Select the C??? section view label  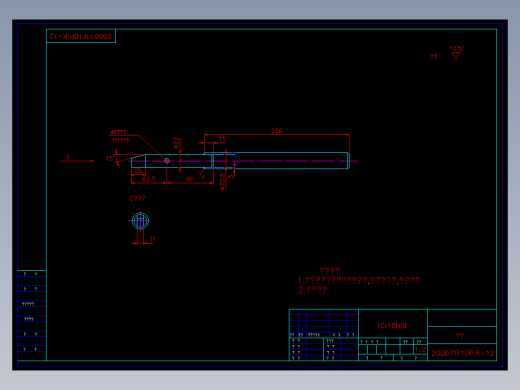[137, 198]
